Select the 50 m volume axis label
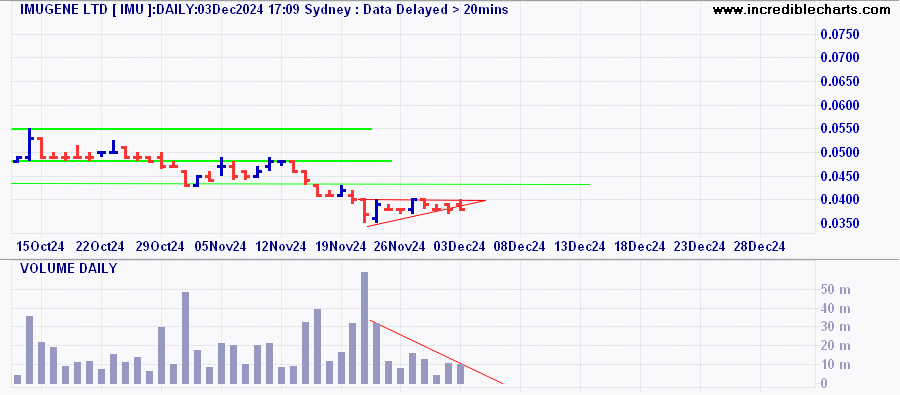 833,289
